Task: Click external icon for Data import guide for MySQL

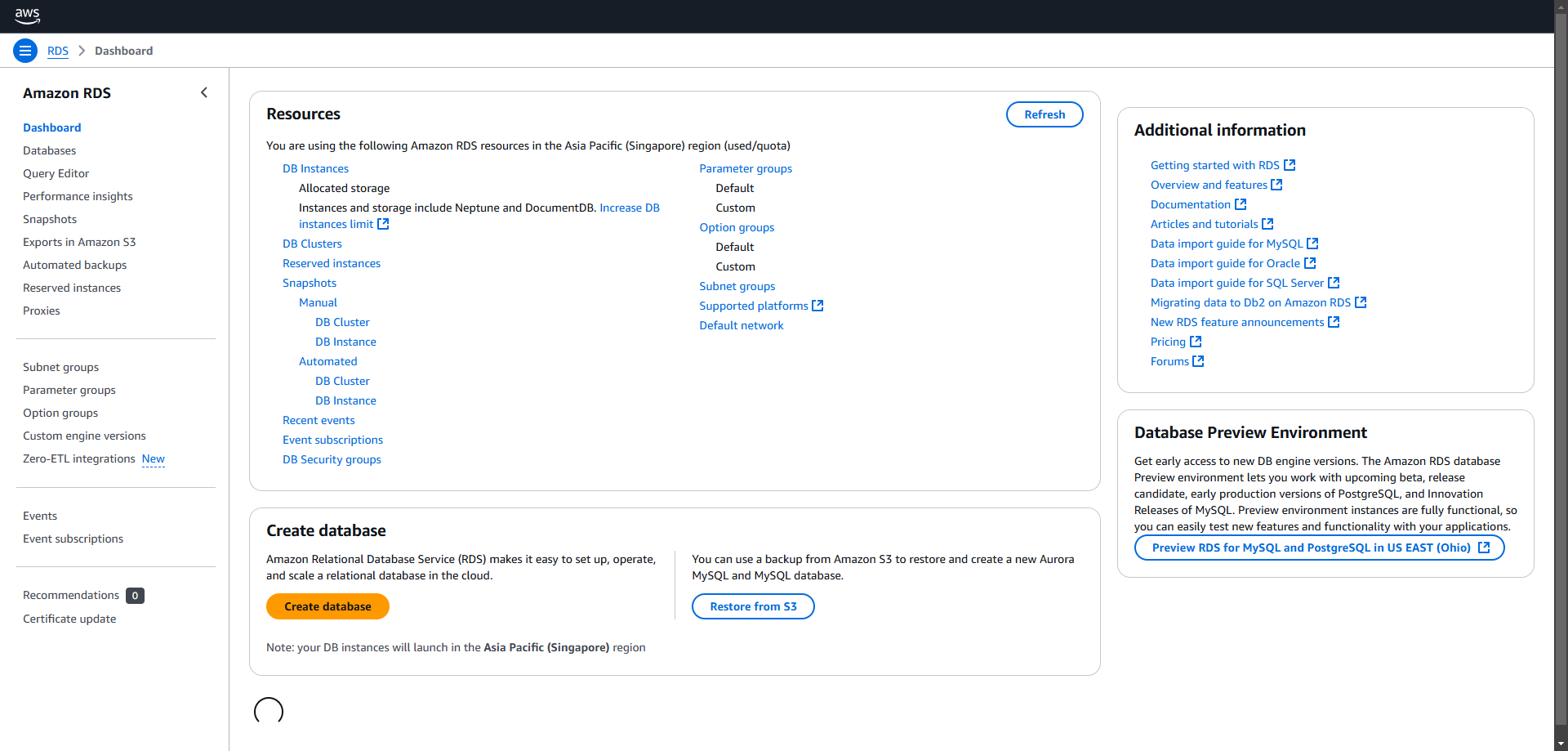Action: 1312,244
